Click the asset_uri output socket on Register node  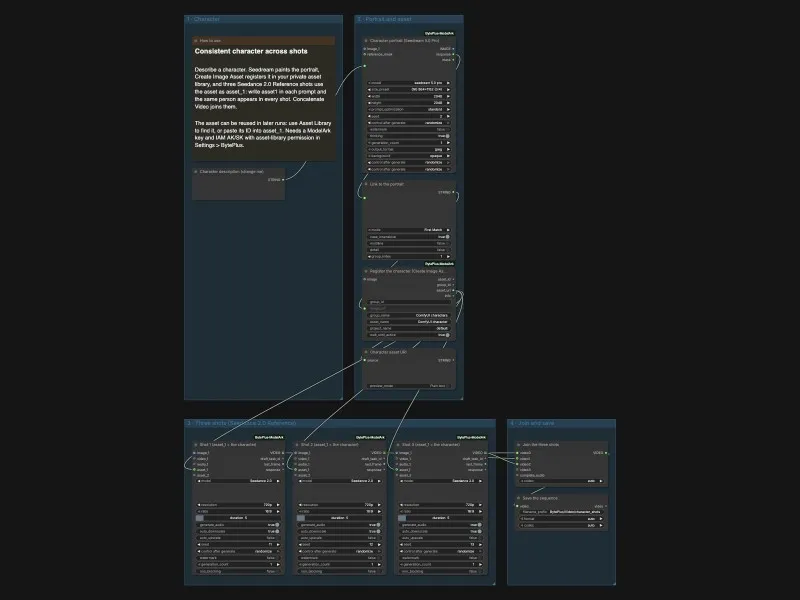(x=453, y=290)
